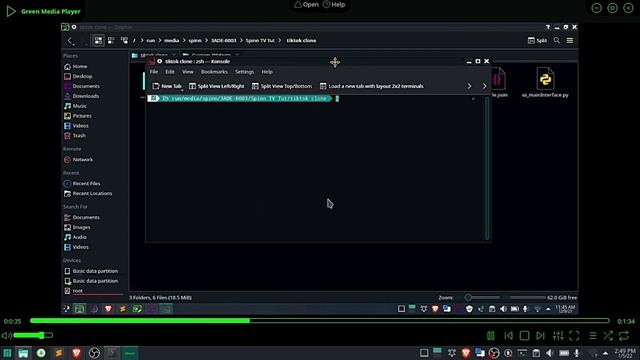The height and width of the screenshot is (360, 640).
Task: Open OBS Studio from the taskbar
Action: (x=94, y=353)
